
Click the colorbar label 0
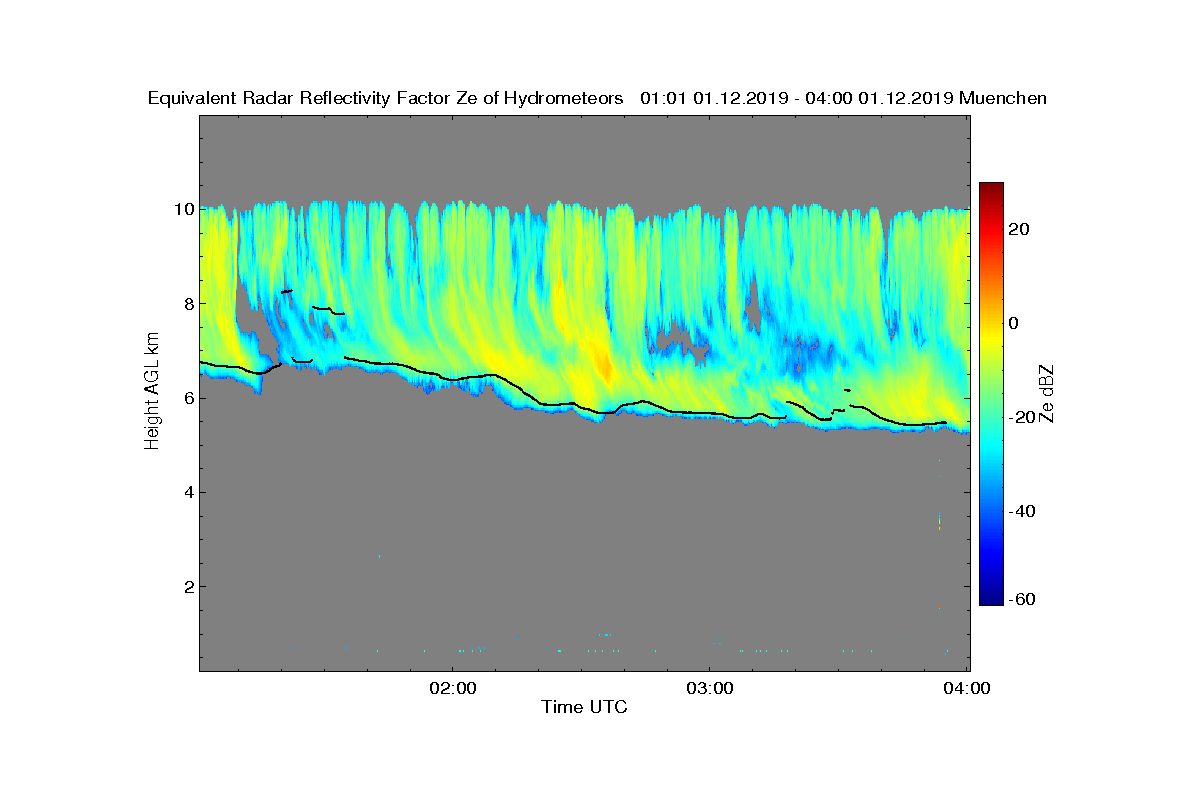coord(1015,323)
